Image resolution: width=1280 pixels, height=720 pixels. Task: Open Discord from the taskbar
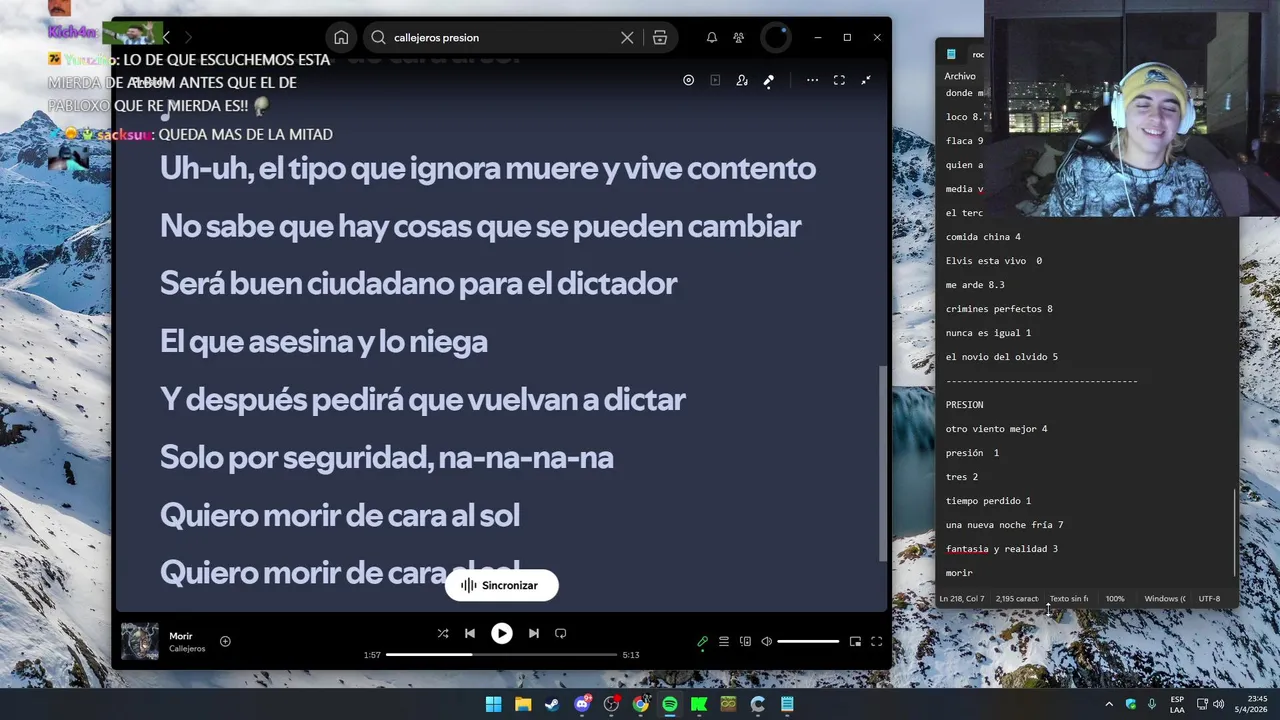point(582,704)
